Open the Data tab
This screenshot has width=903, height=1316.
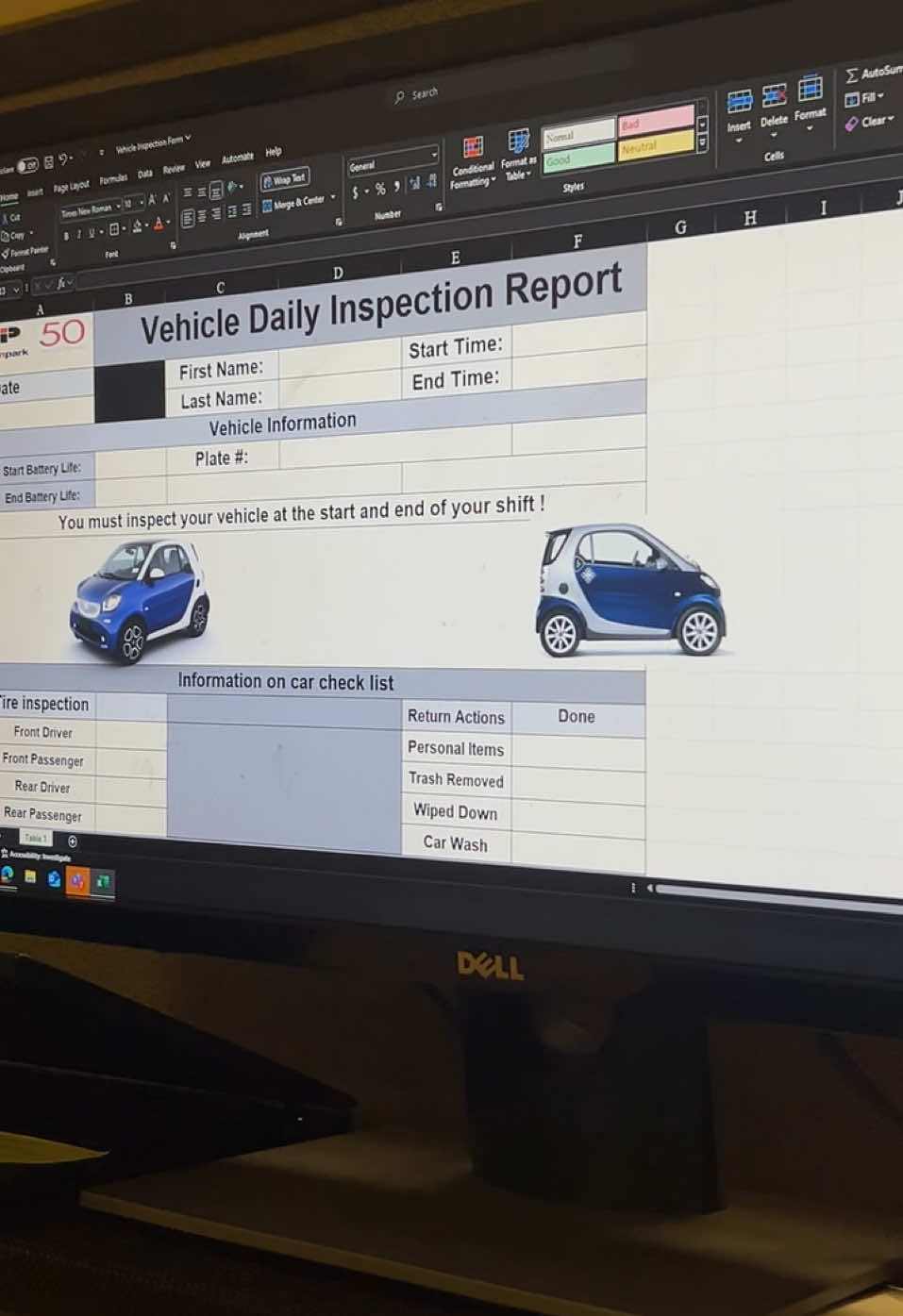[x=144, y=174]
